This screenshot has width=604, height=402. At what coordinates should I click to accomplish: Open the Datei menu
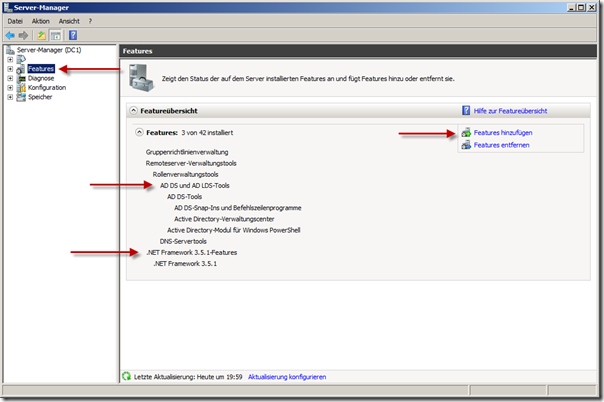point(15,21)
